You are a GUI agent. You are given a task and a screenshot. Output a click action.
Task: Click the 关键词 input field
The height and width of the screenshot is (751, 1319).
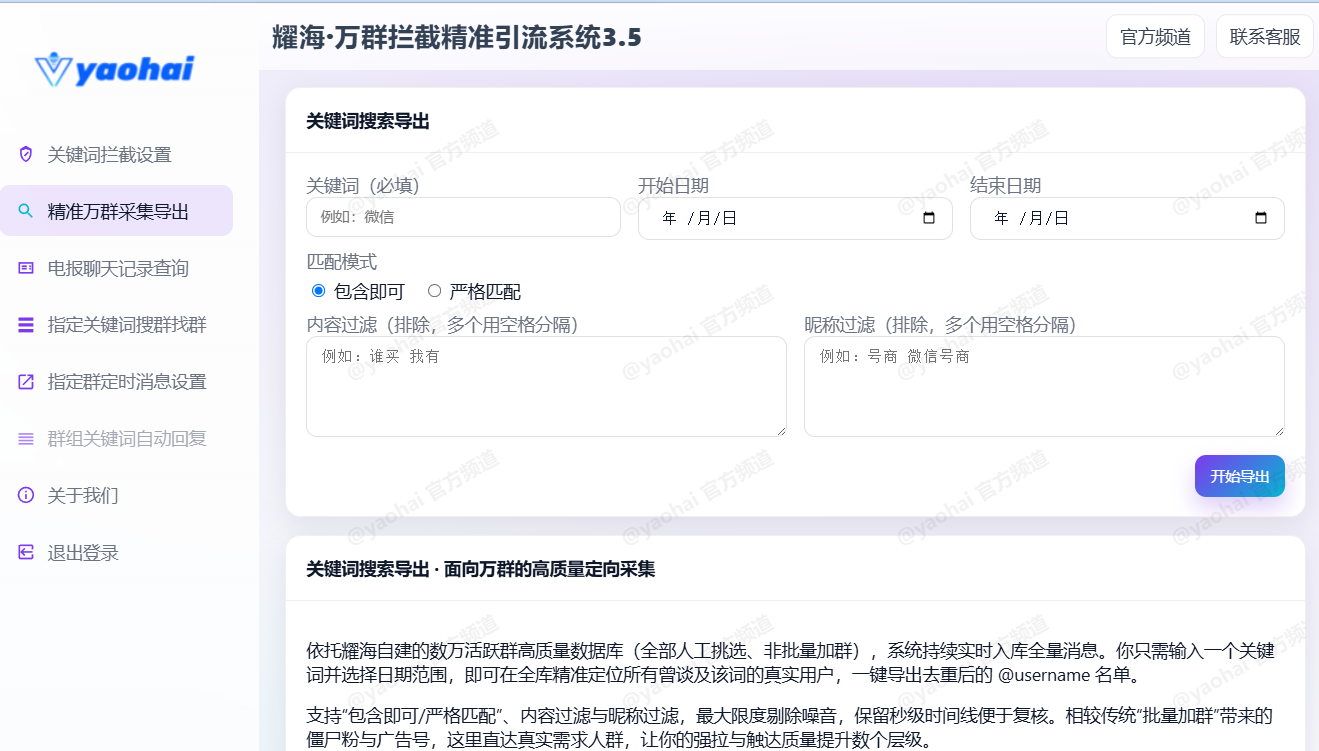pyautogui.click(x=463, y=217)
